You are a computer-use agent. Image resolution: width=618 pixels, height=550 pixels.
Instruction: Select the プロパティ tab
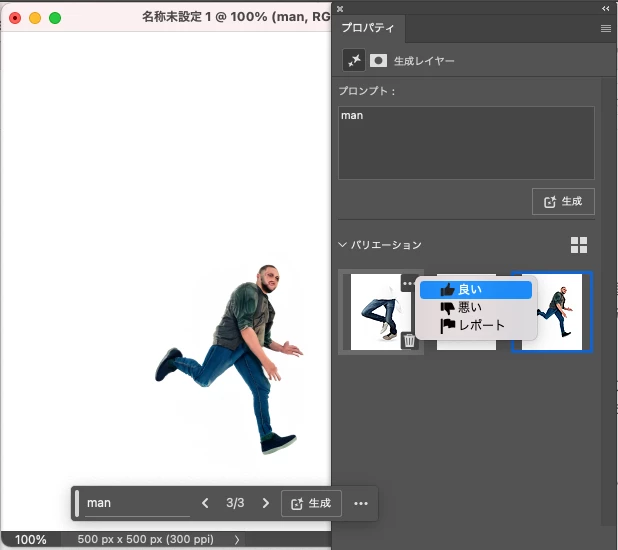(368, 28)
